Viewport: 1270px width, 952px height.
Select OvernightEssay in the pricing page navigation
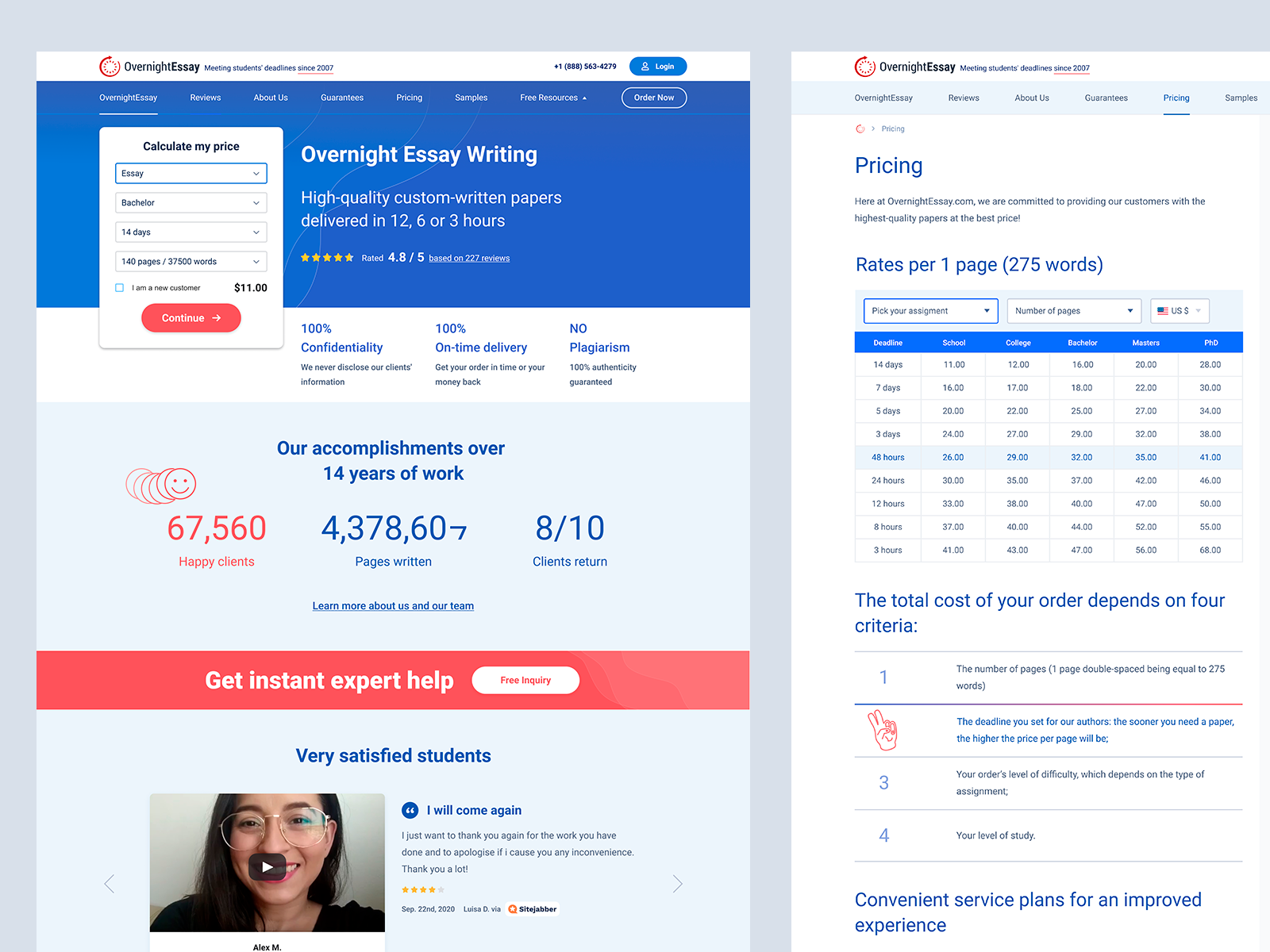click(883, 98)
